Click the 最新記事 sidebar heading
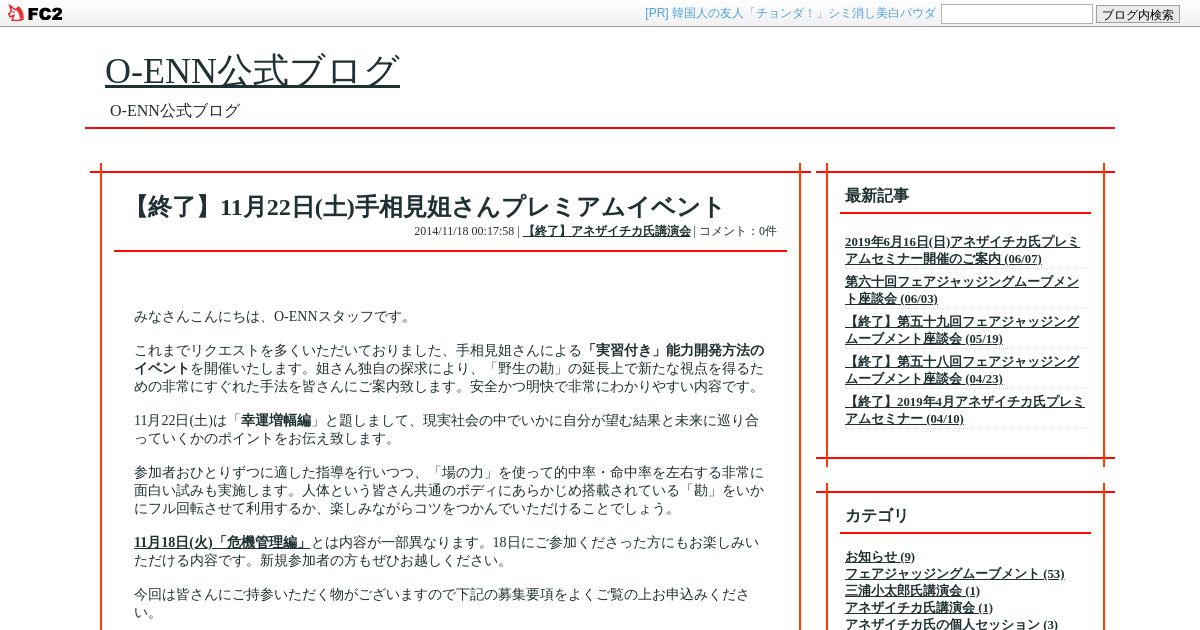The height and width of the screenshot is (630, 1200). tap(877, 196)
